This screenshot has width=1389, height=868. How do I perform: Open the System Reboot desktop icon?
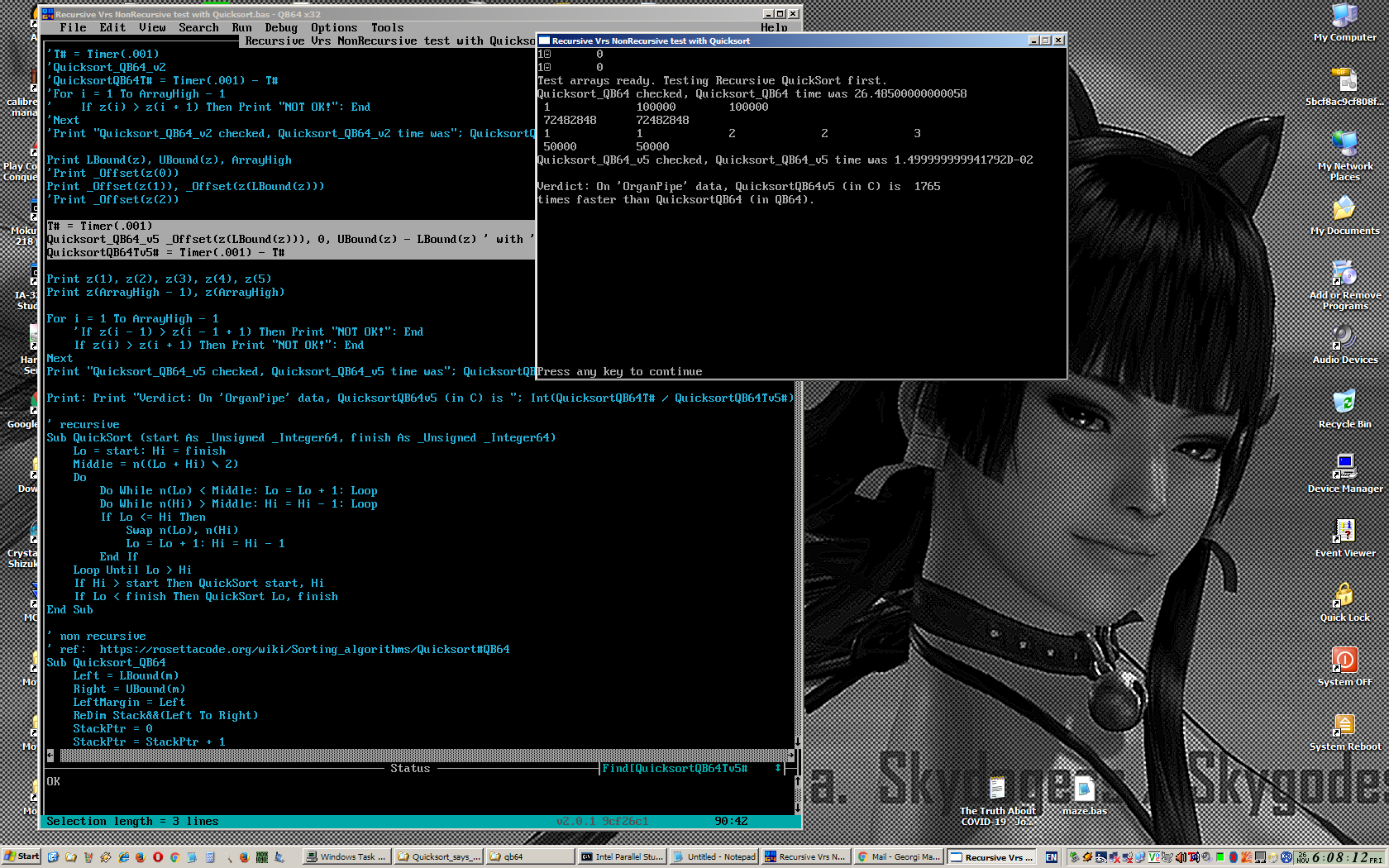click(1344, 732)
